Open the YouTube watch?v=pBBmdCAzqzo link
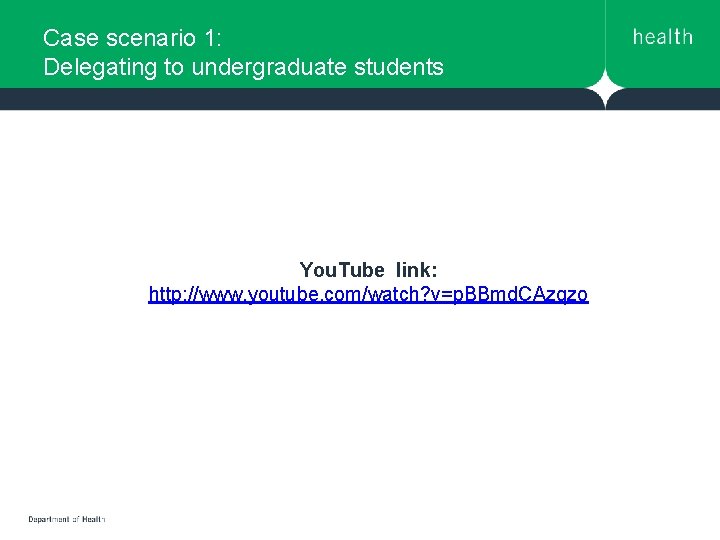This screenshot has width=720, height=540. [368, 294]
